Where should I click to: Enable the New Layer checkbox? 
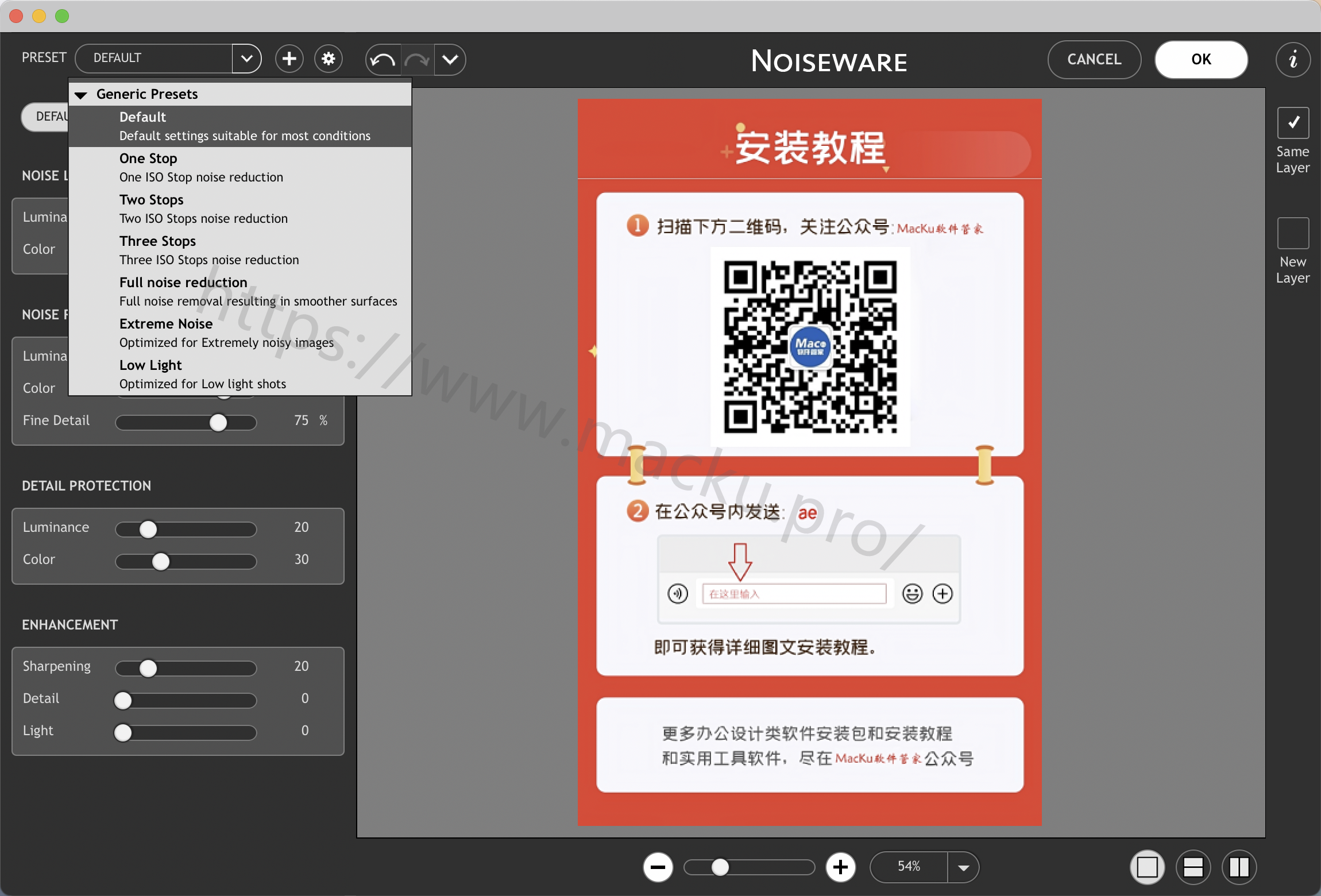[1293, 233]
